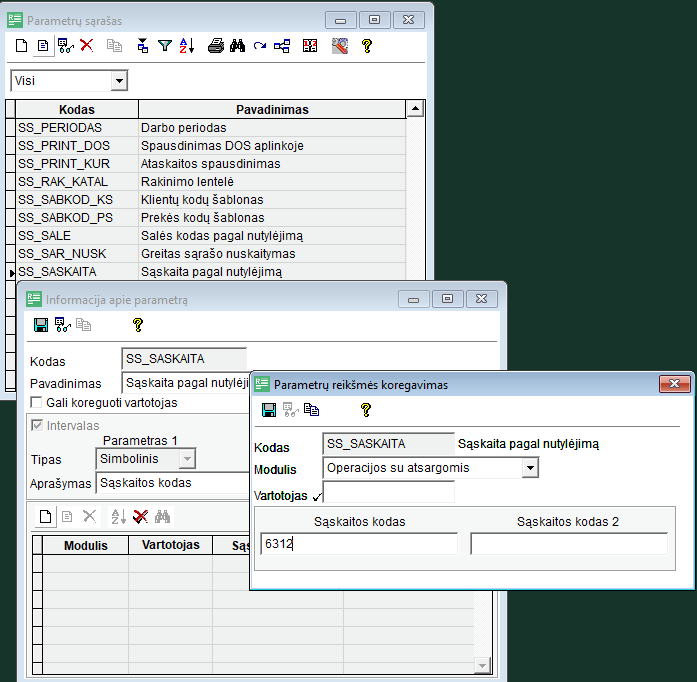Screen dimensions: 697x682
Task: Click the Modulis column header in values table
Action: pyautogui.click(x=86, y=546)
